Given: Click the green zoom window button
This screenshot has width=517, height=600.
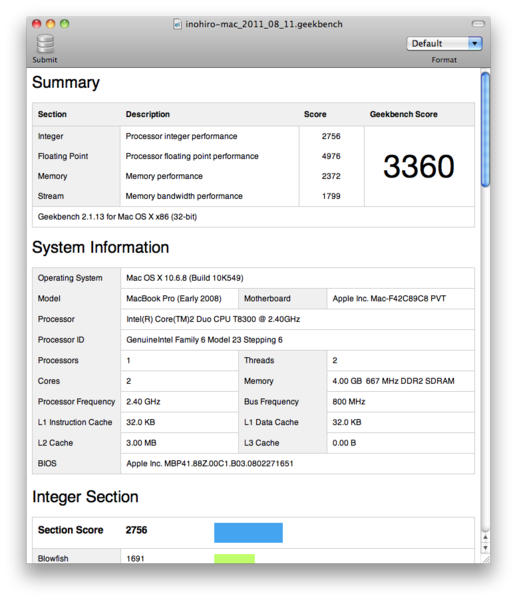Looking at the screenshot, I should (x=65, y=24).
